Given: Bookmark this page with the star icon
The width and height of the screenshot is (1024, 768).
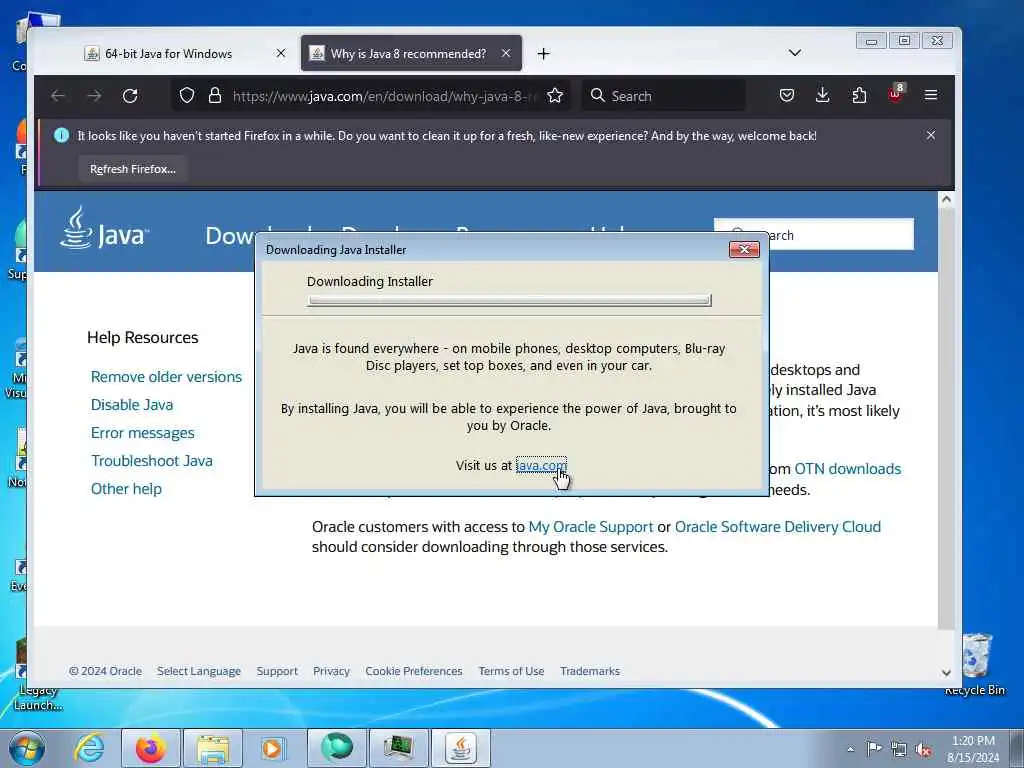Looking at the screenshot, I should coord(555,96).
